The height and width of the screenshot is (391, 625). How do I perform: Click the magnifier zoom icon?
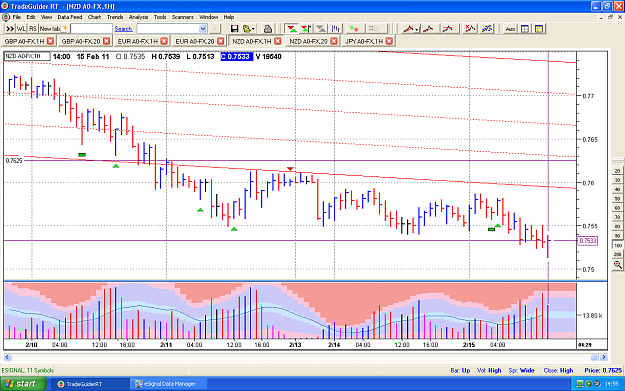pos(617,265)
